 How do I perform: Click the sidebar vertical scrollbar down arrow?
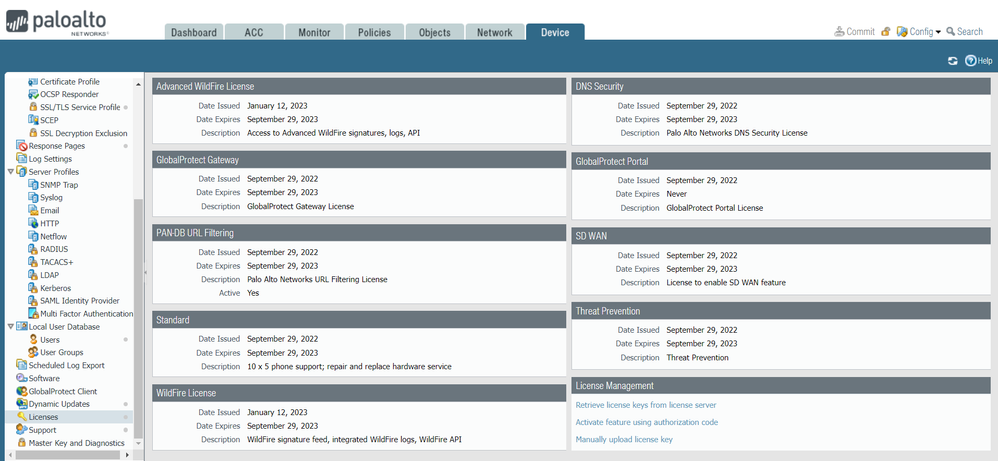pyautogui.click(x=138, y=444)
